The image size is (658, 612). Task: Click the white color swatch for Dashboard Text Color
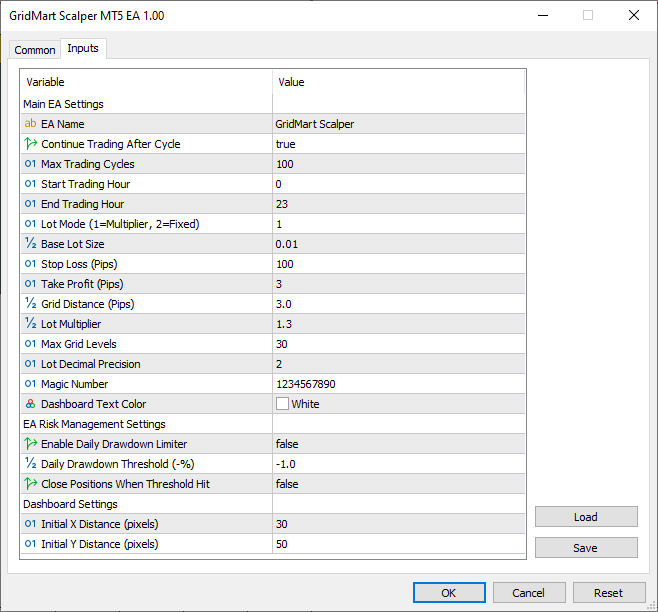(x=282, y=404)
